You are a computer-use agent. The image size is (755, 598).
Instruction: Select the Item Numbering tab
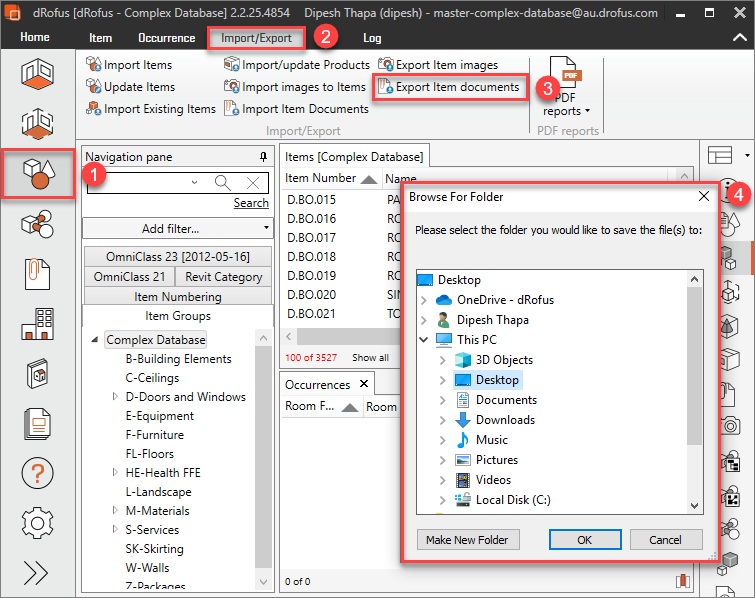(x=178, y=297)
